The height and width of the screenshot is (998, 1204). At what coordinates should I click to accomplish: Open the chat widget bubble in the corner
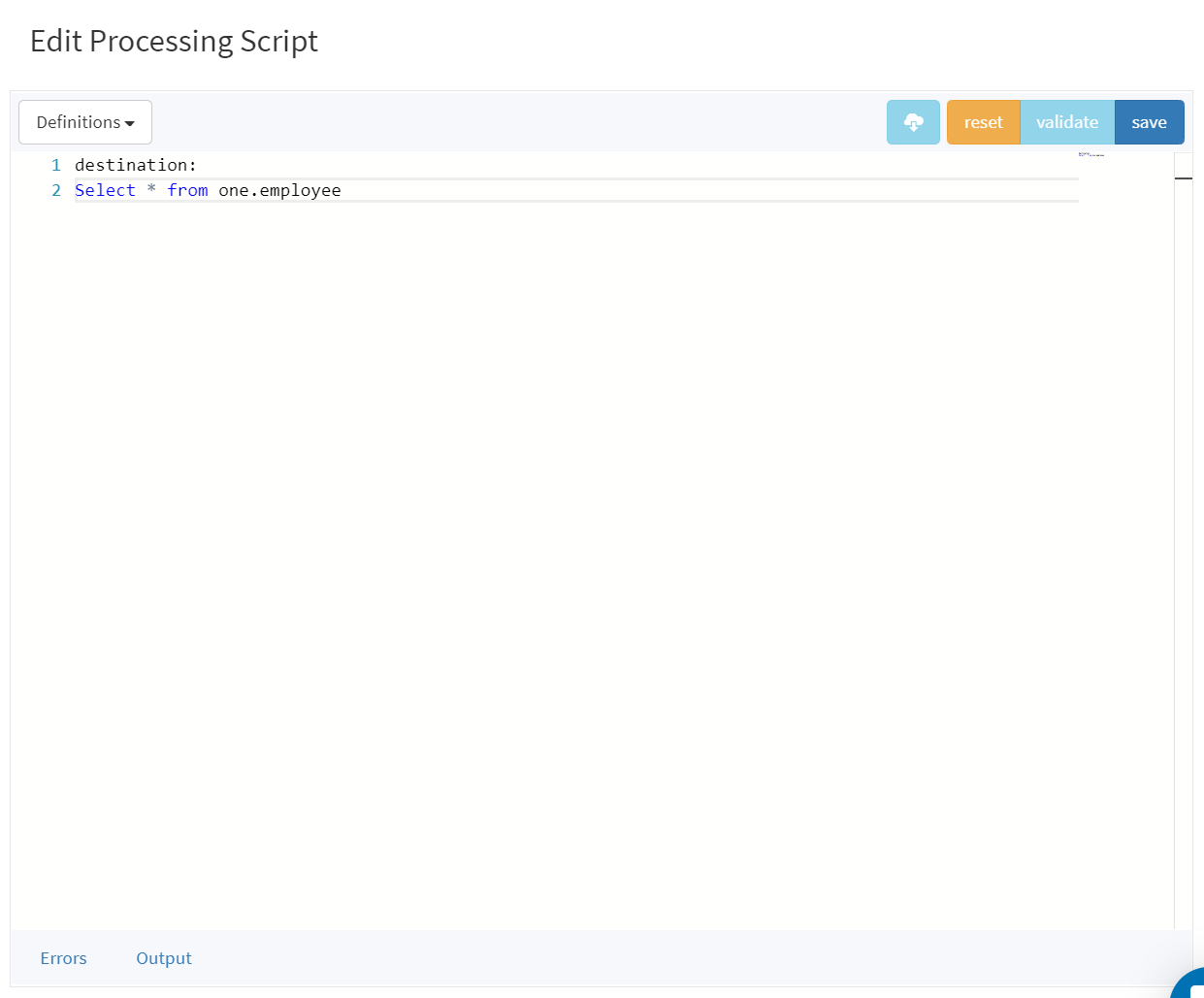point(1191,985)
